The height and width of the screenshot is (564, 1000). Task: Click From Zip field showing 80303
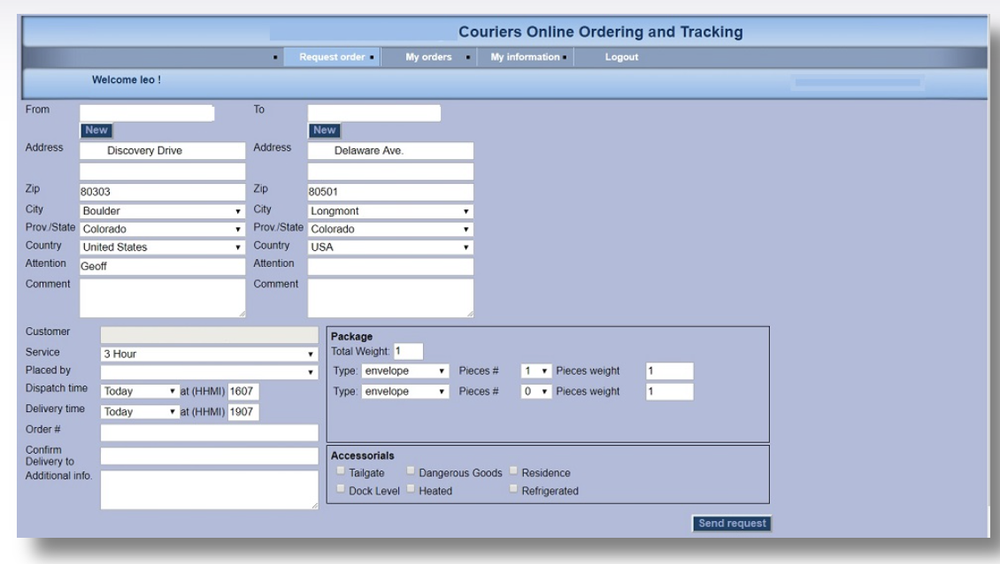click(x=162, y=191)
